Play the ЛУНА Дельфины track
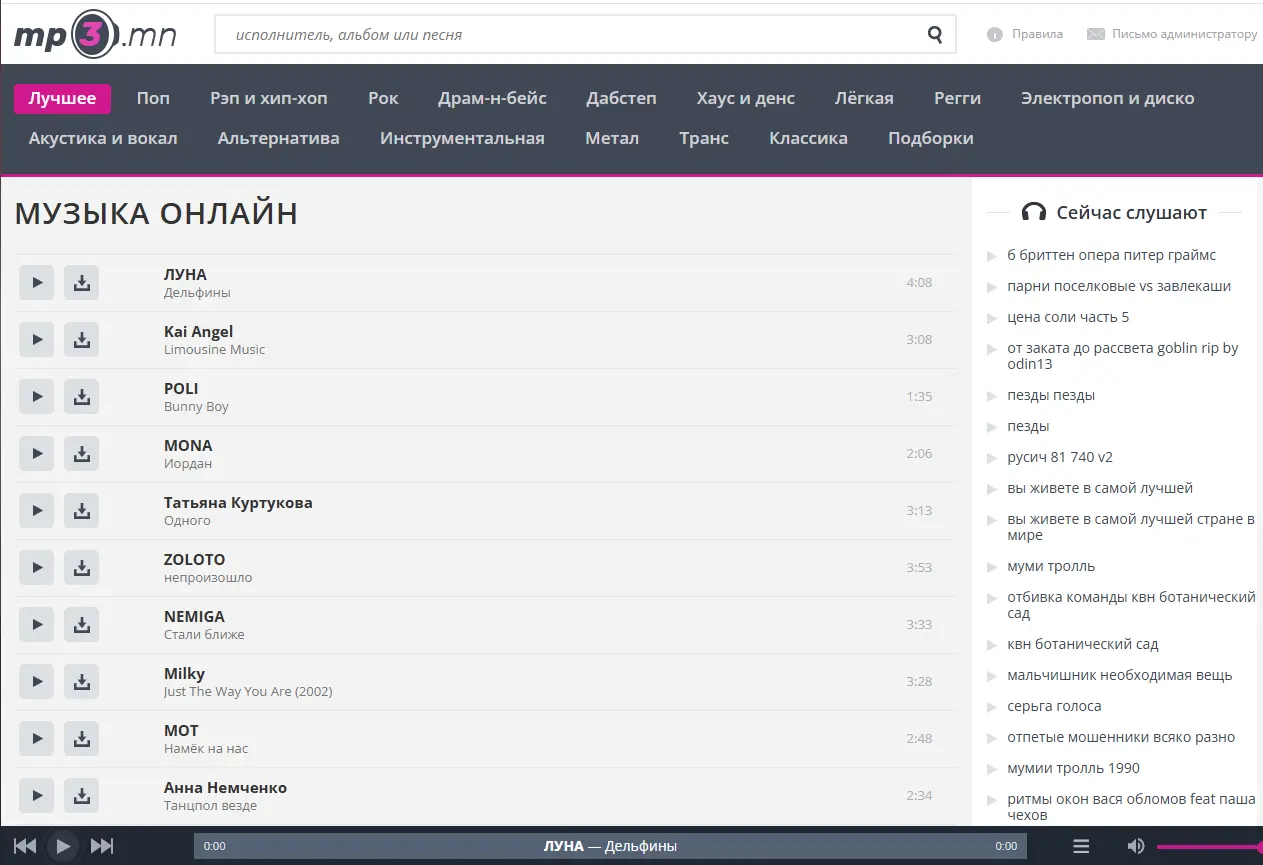 coord(36,283)
